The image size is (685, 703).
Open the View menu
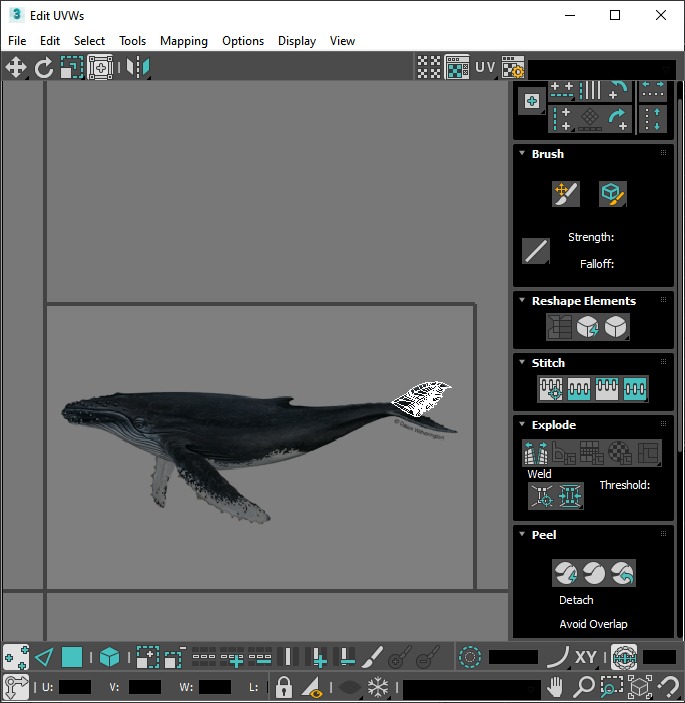342,41
